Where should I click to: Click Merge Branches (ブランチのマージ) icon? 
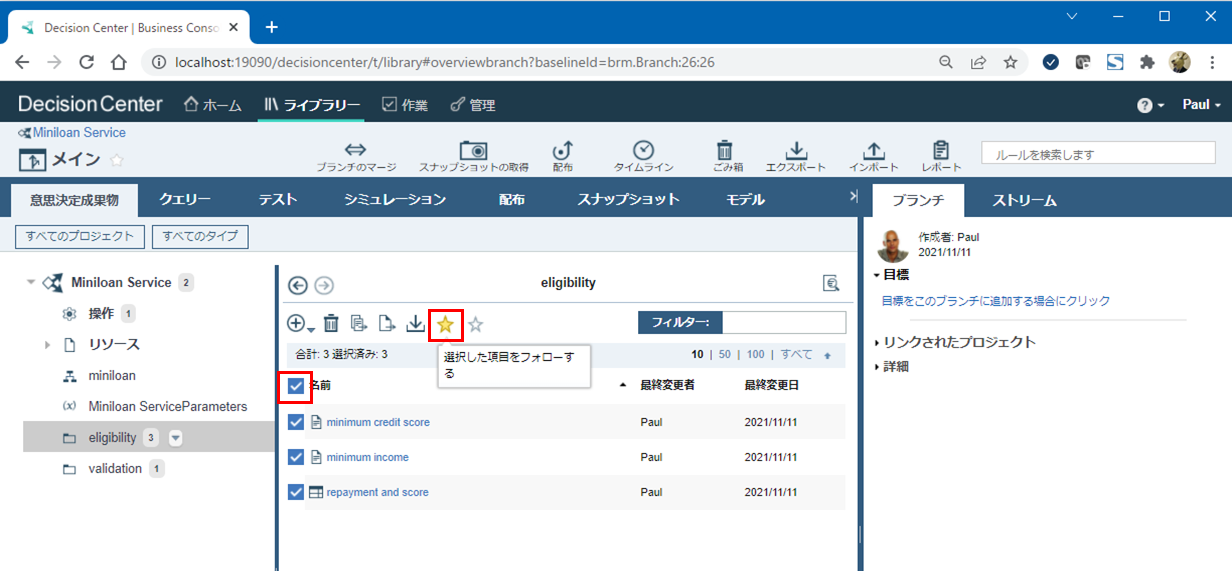coord(356,156)
